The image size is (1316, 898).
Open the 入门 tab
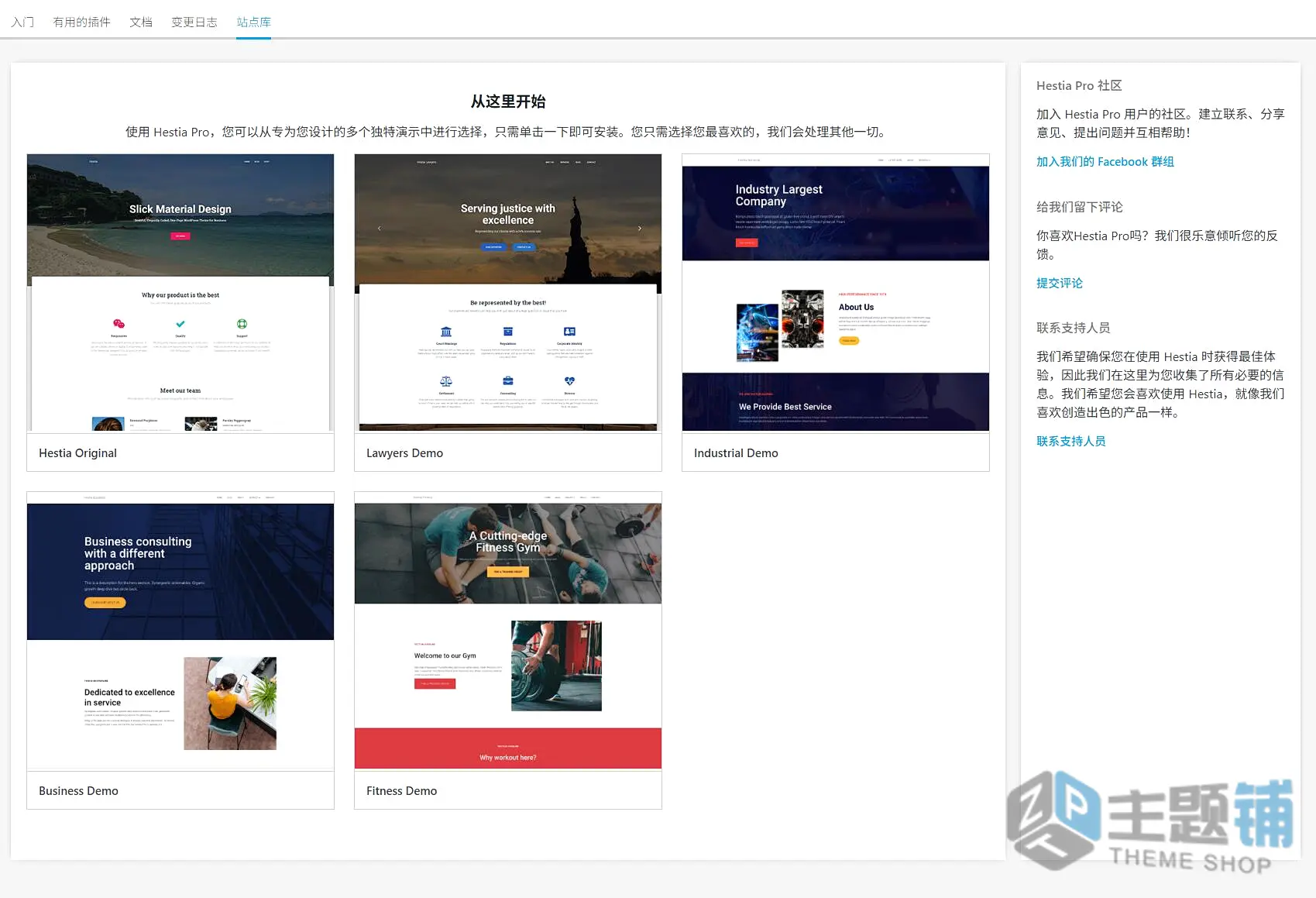[22, 22]
